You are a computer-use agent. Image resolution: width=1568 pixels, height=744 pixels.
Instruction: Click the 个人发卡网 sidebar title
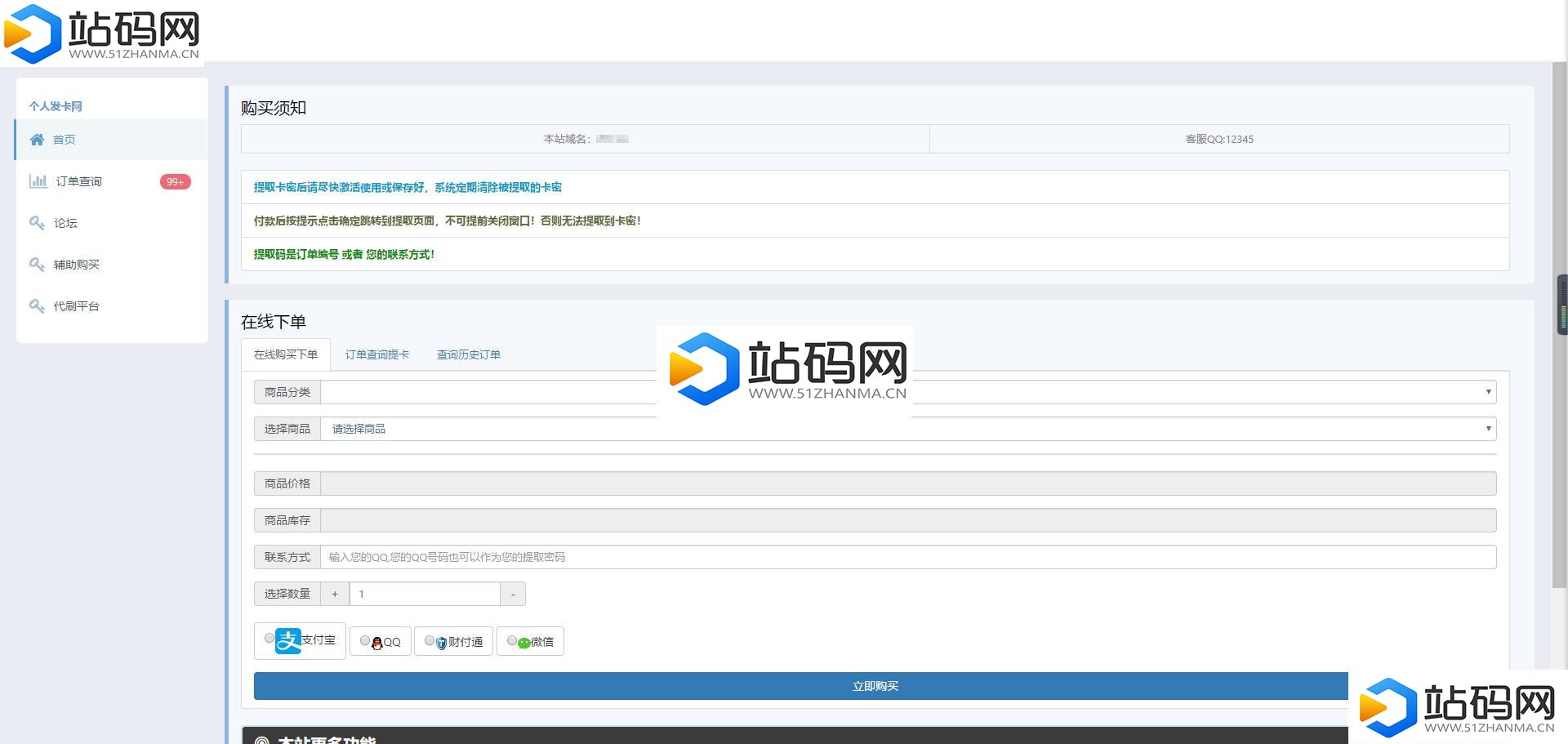pyautogui.click(x=56, y=106)
